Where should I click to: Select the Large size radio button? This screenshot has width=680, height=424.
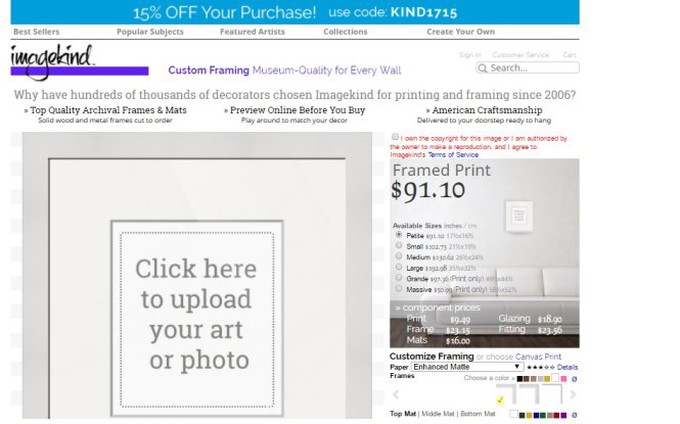tap(399, 267)
